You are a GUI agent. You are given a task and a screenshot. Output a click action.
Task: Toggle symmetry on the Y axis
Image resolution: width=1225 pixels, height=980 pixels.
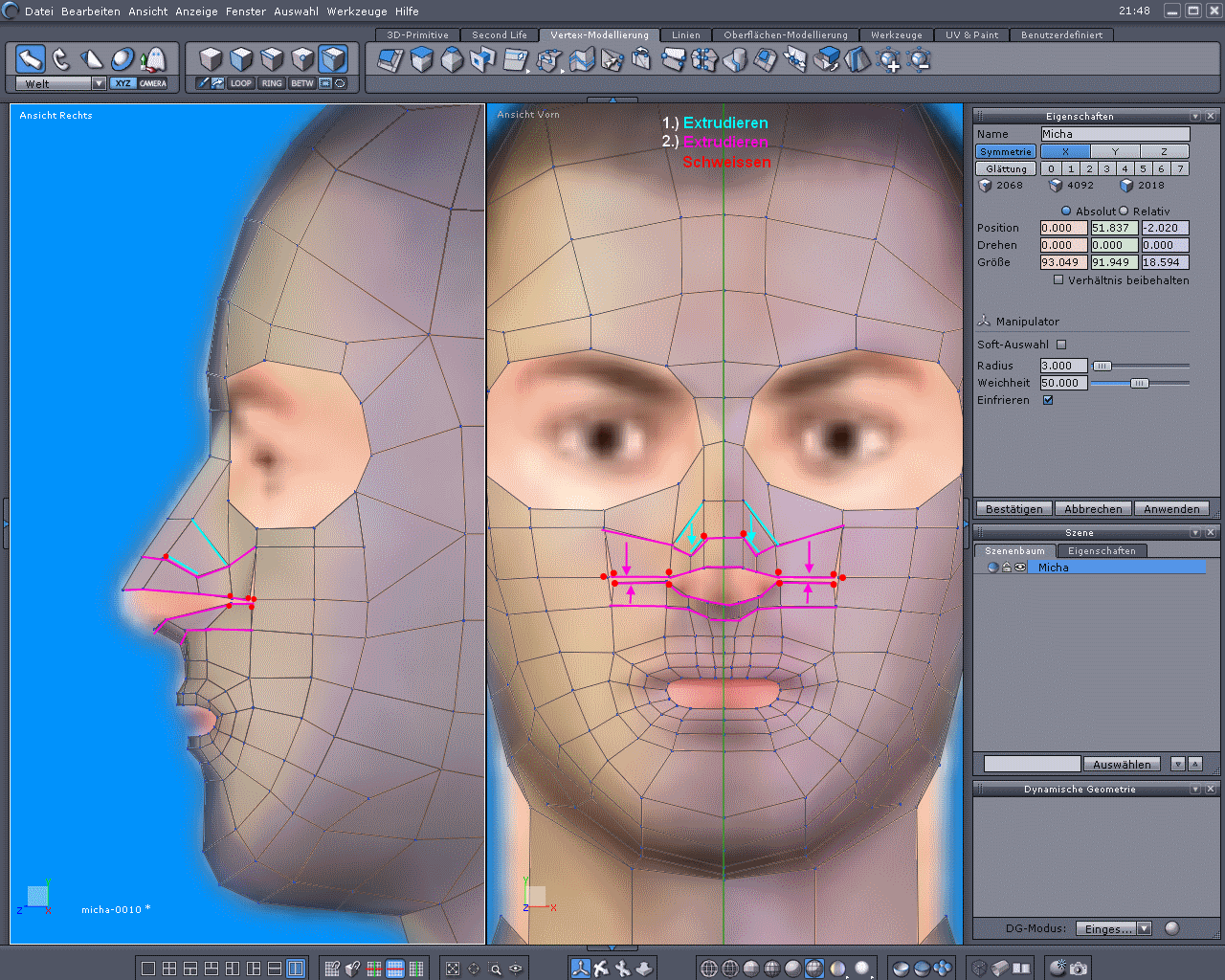(x=1115, y=151)
